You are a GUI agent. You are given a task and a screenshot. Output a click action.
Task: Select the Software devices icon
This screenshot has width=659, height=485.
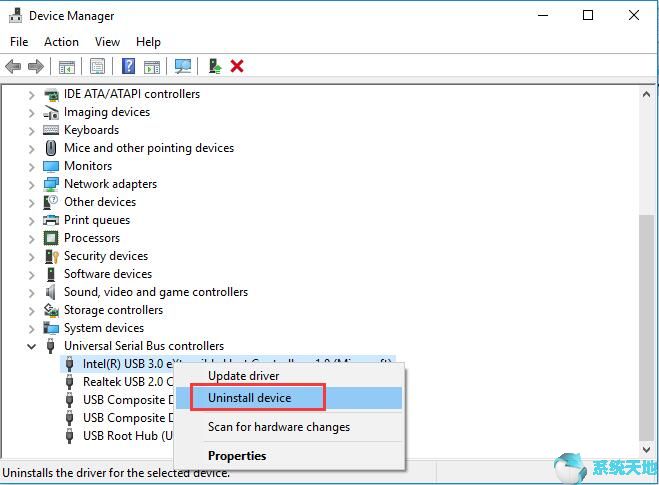(x=51, y=274)
